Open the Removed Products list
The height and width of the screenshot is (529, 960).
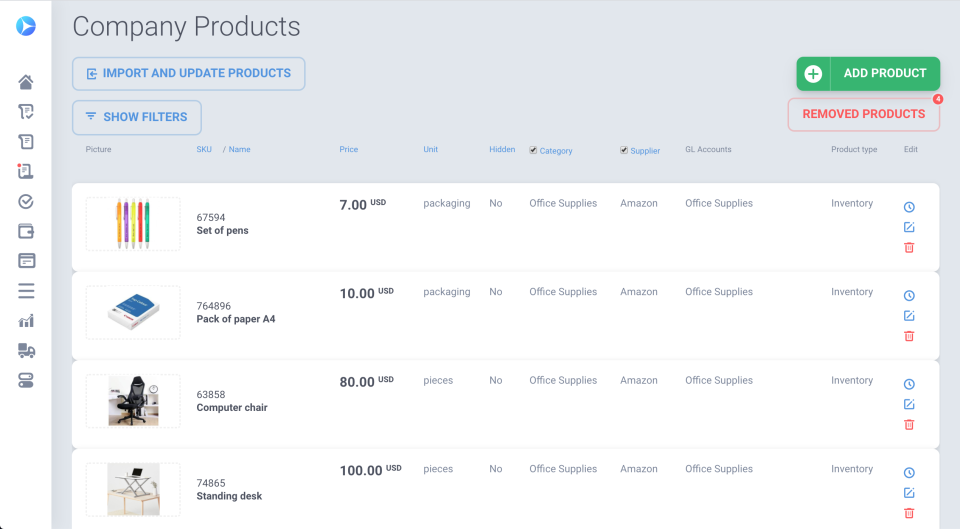tap(863, 114)
